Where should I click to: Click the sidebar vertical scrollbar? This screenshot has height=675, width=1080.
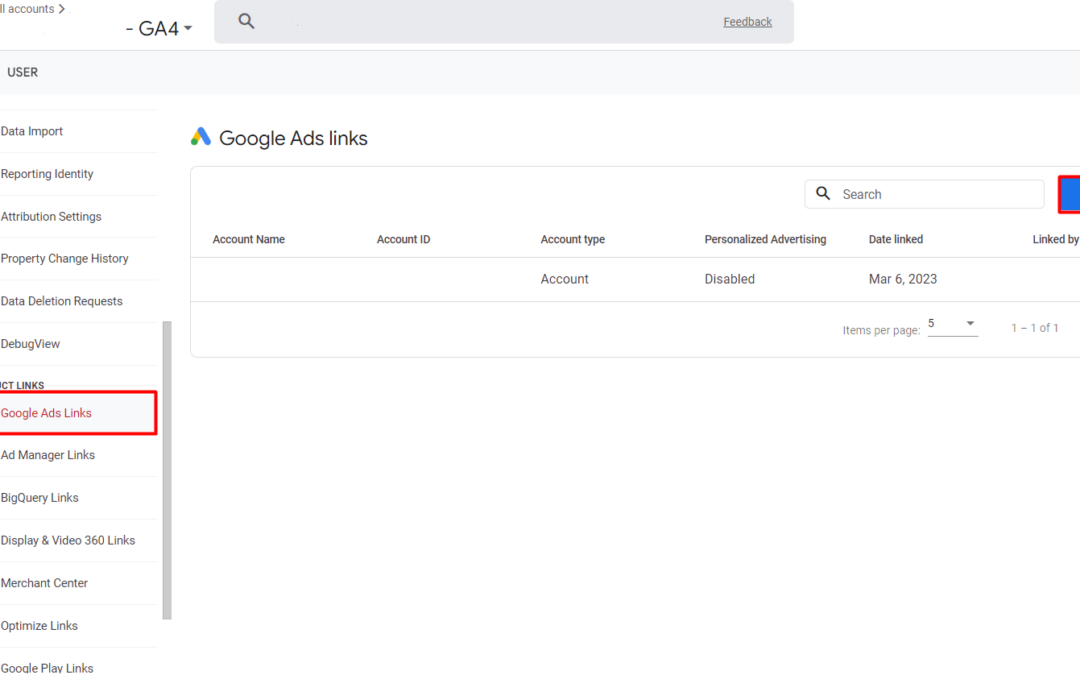[167, 470]
